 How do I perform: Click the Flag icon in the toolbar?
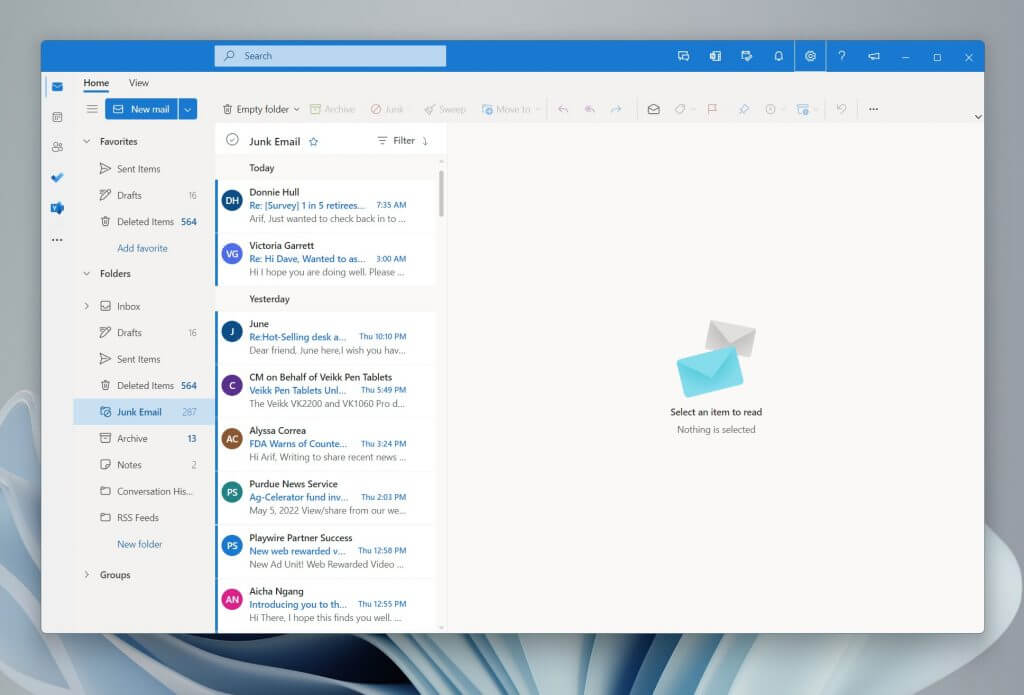tap(712, 109)
